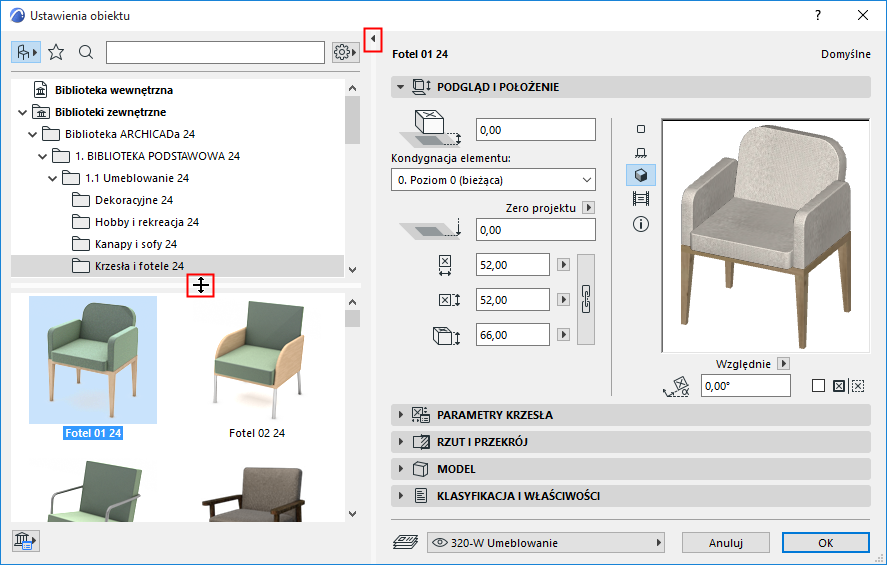Select Biblioteka wewnętrzna in tree
This screenshot has width=887, height=565.
pyautogui.click(x=114, y=90)
